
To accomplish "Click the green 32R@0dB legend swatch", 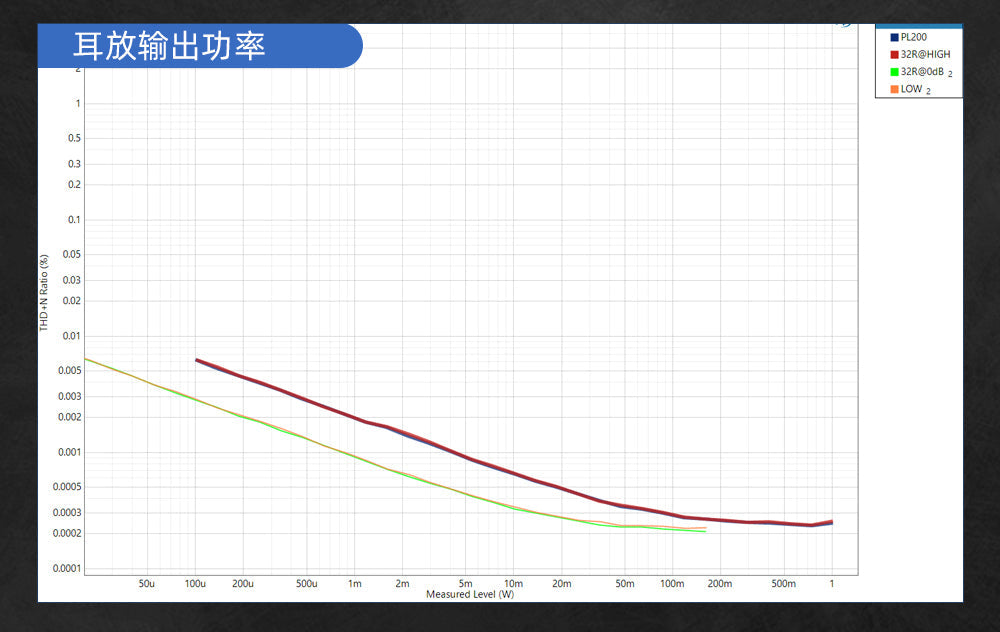I will pos(894,72).
